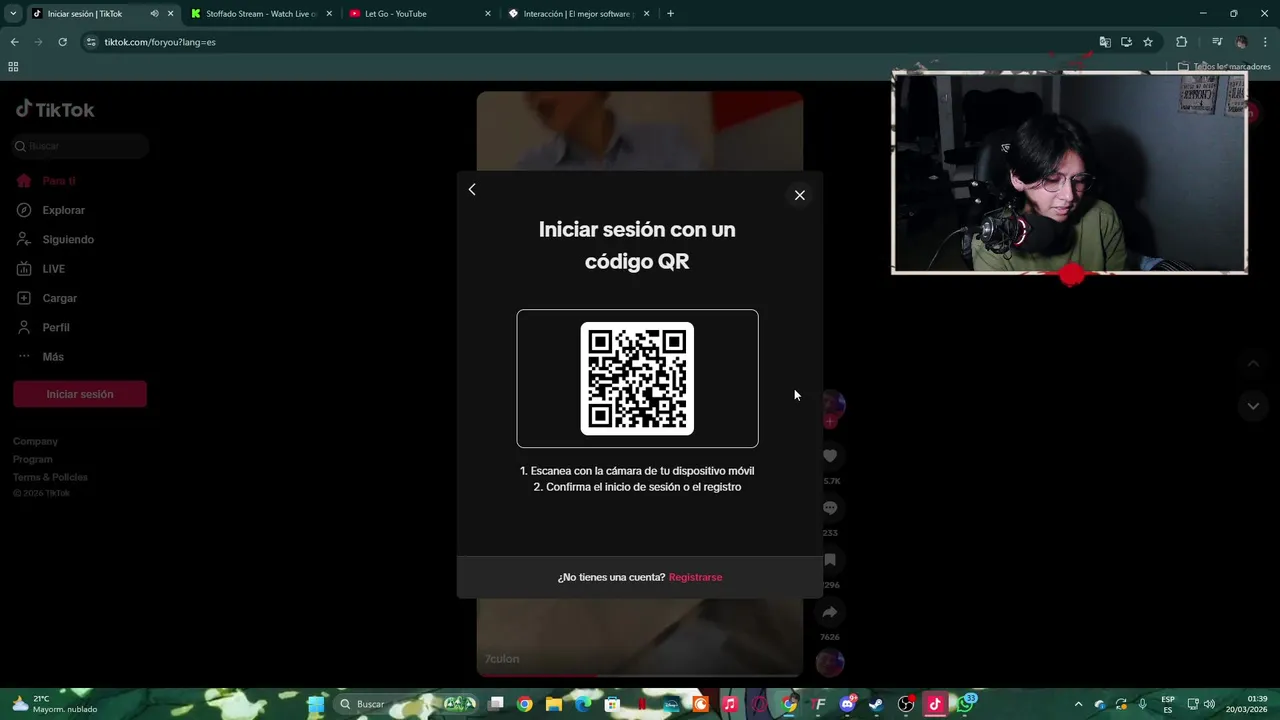This screenshot has width=1280, height=720.
Task: Open Microsoft Edge from the taskbar
Action: (583, 704)
